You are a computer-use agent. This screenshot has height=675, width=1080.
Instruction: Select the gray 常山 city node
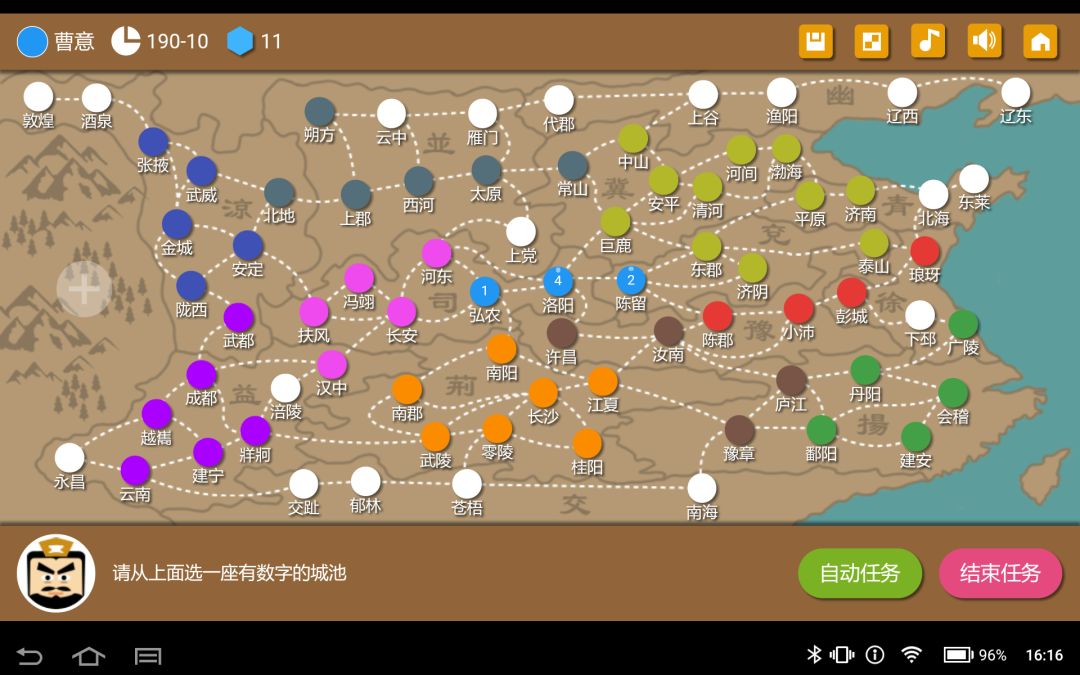point(572,165)
